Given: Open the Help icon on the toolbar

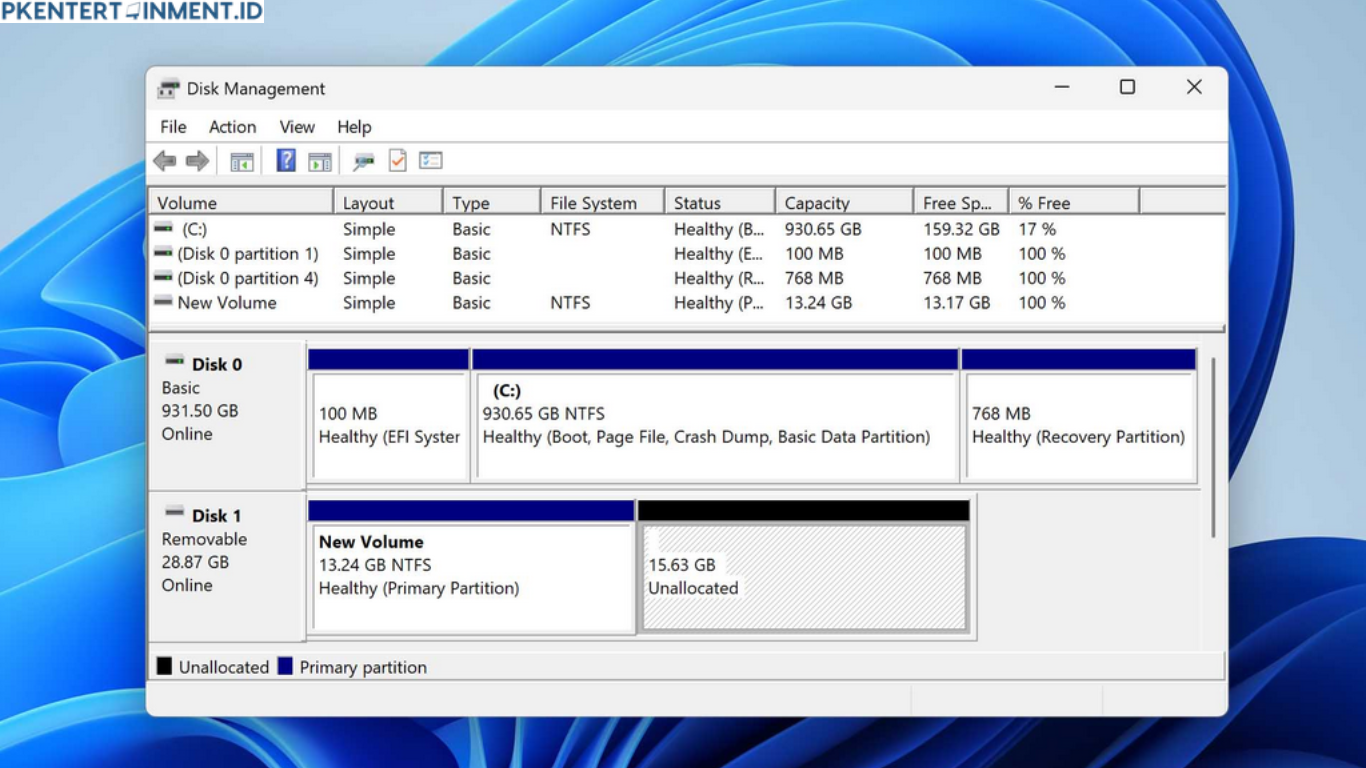Looking at the screenshot, I should tap(285, 160).
